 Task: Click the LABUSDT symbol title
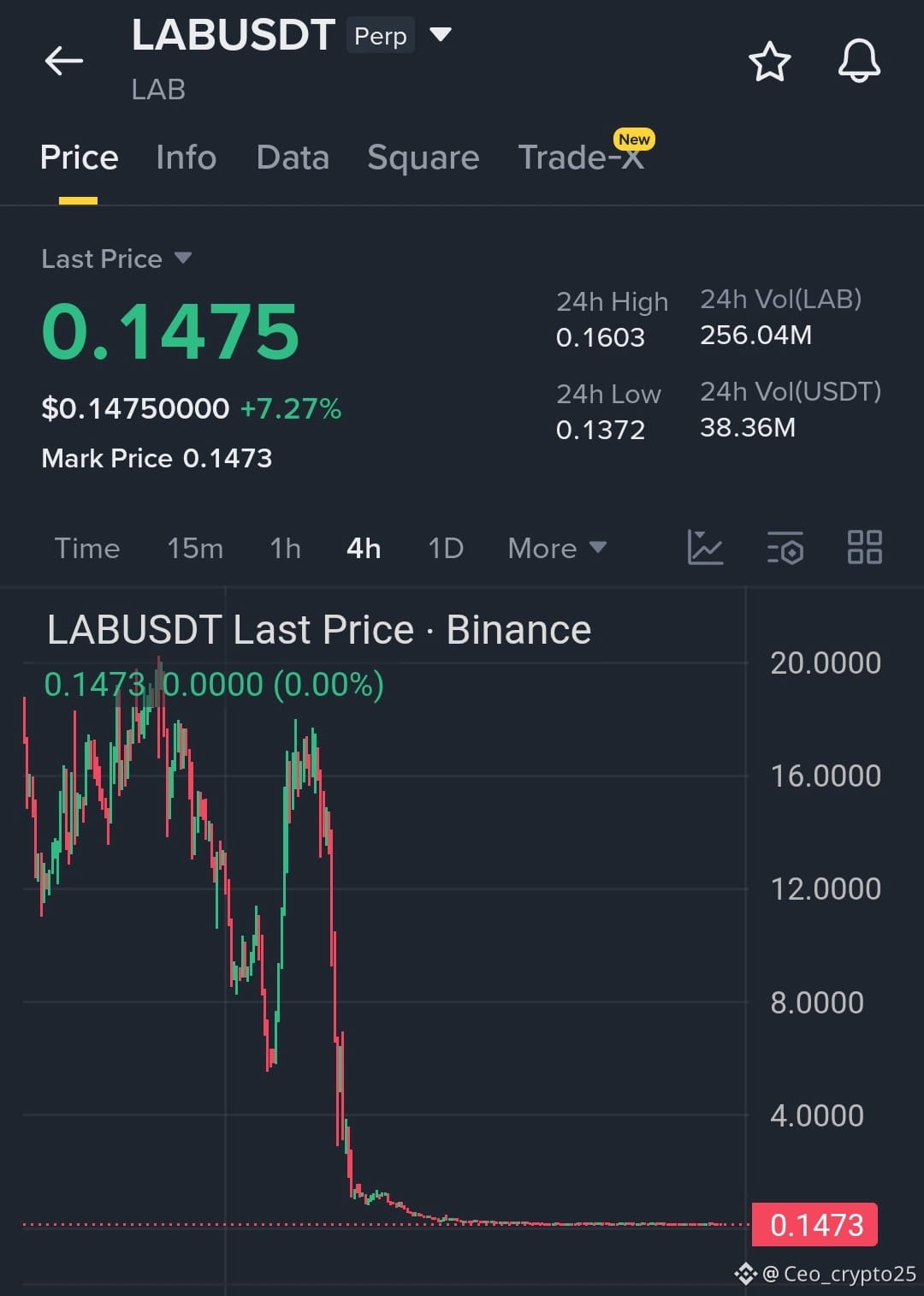pyautogui.click(x=233, y=36)
